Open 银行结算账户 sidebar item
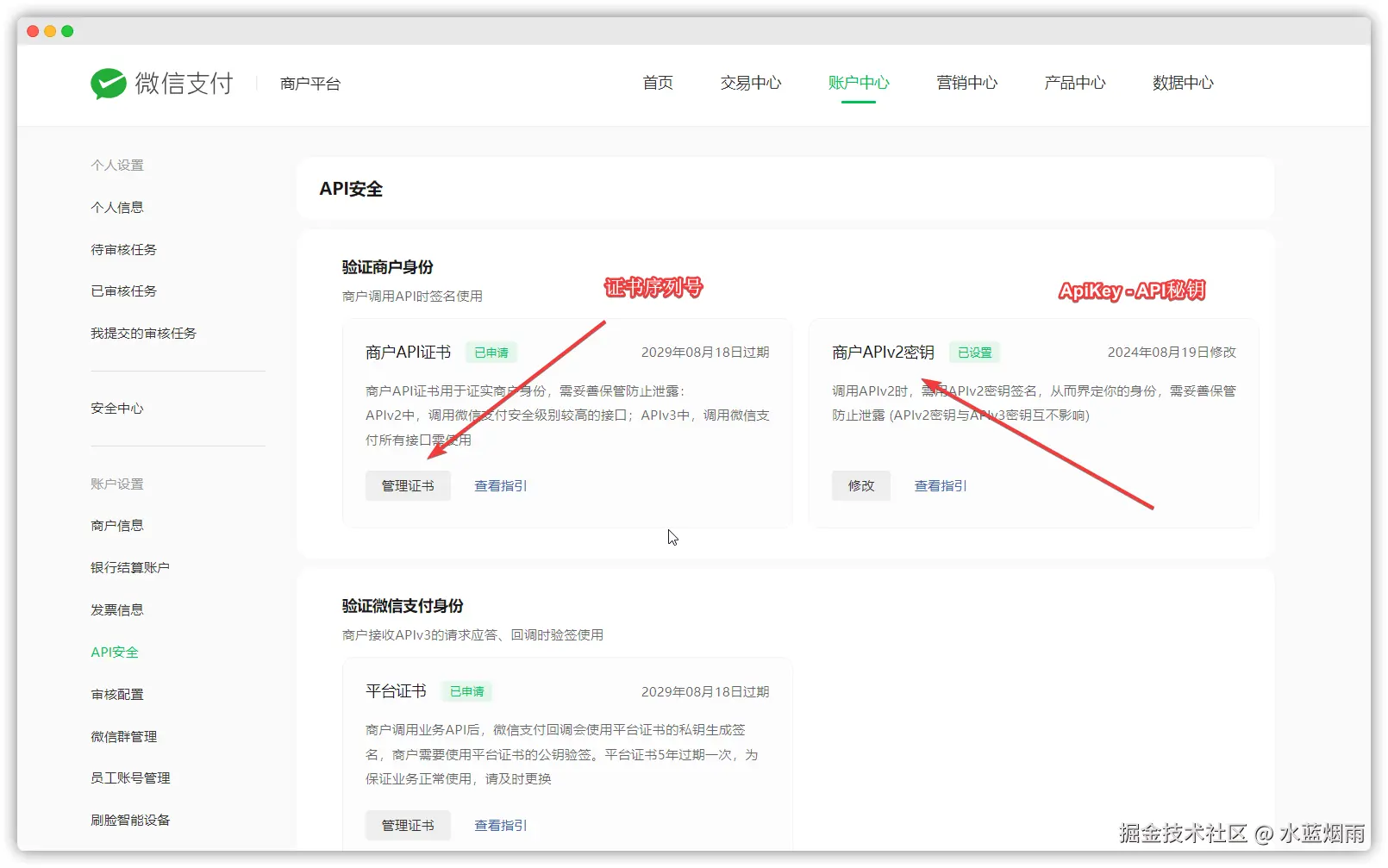This screenshot has width=1388, height=868. [x=130, y=568]
